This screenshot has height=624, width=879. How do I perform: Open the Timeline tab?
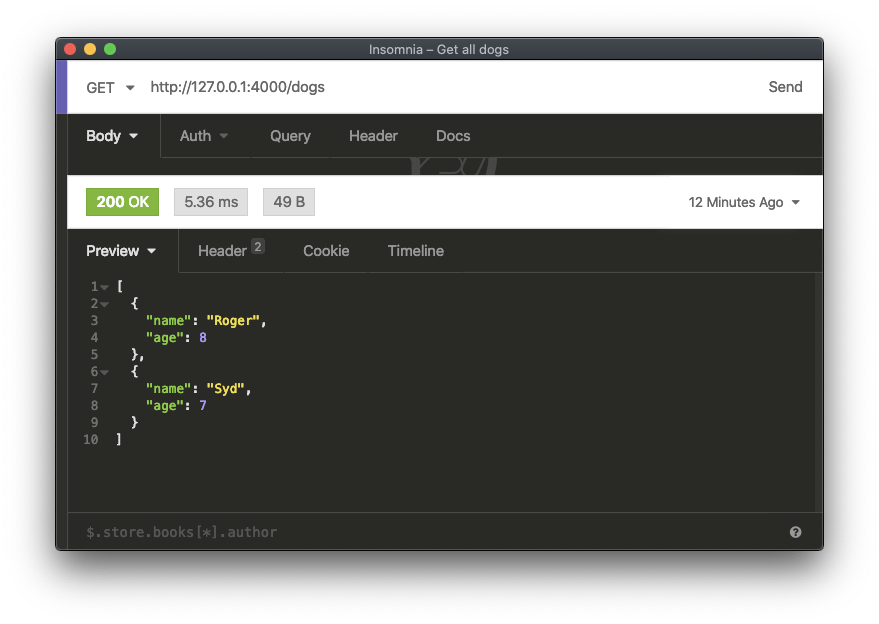click(x=415, y=251)
